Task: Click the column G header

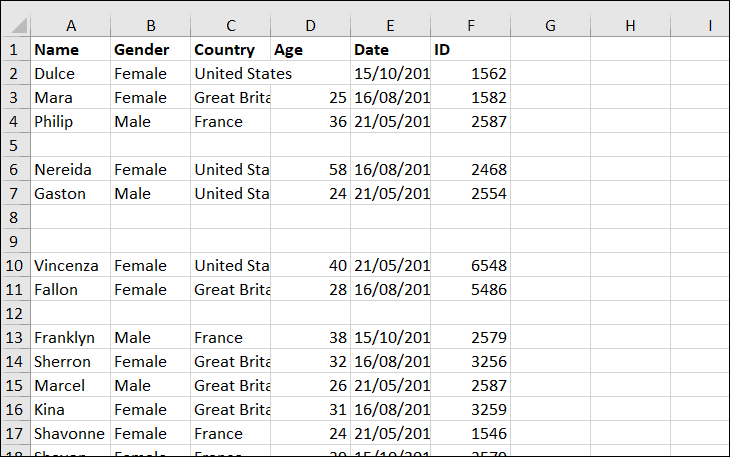Action: point(550,26)
